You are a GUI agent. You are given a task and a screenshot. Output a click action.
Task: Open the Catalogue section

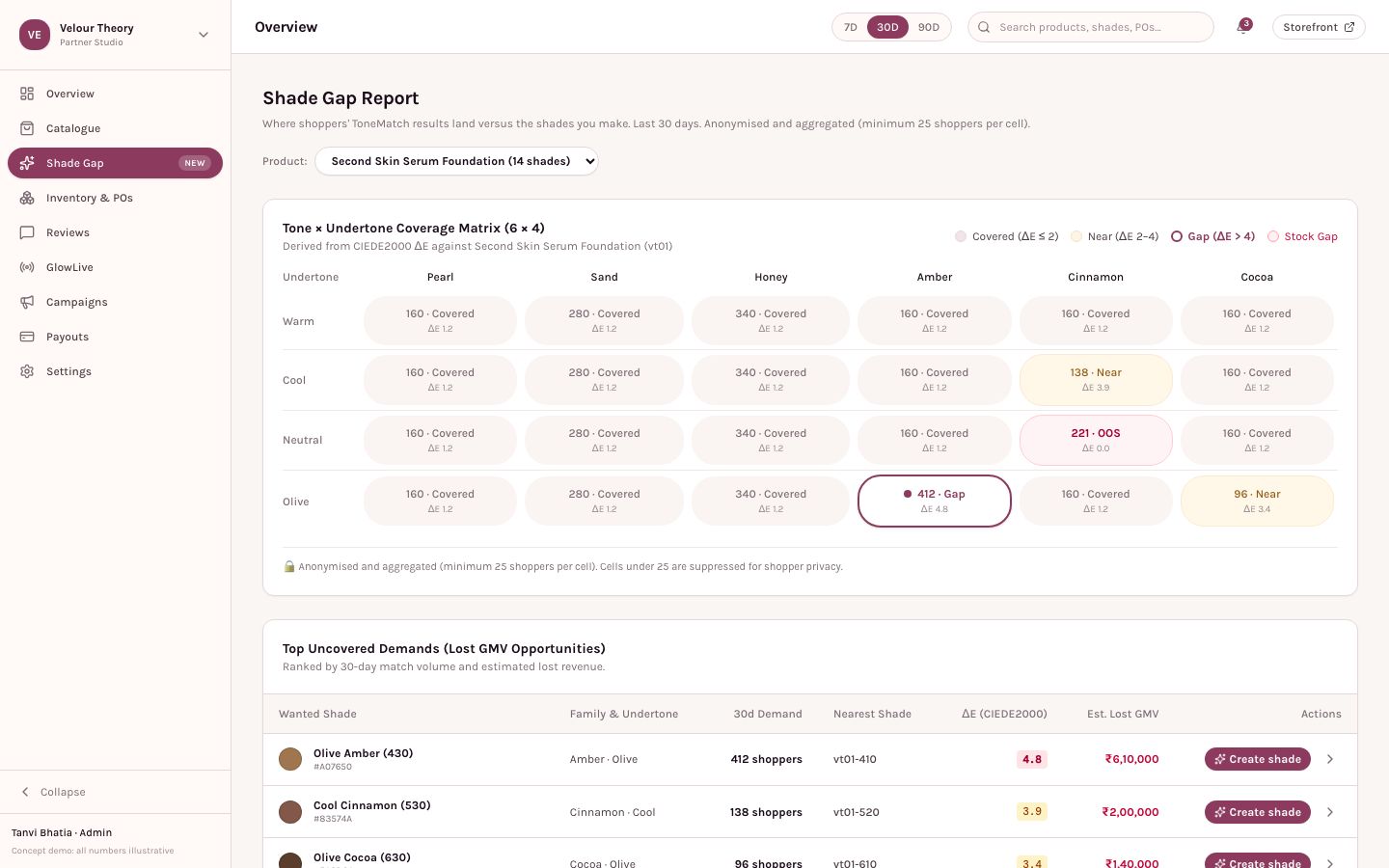click(x=115, y=128)
